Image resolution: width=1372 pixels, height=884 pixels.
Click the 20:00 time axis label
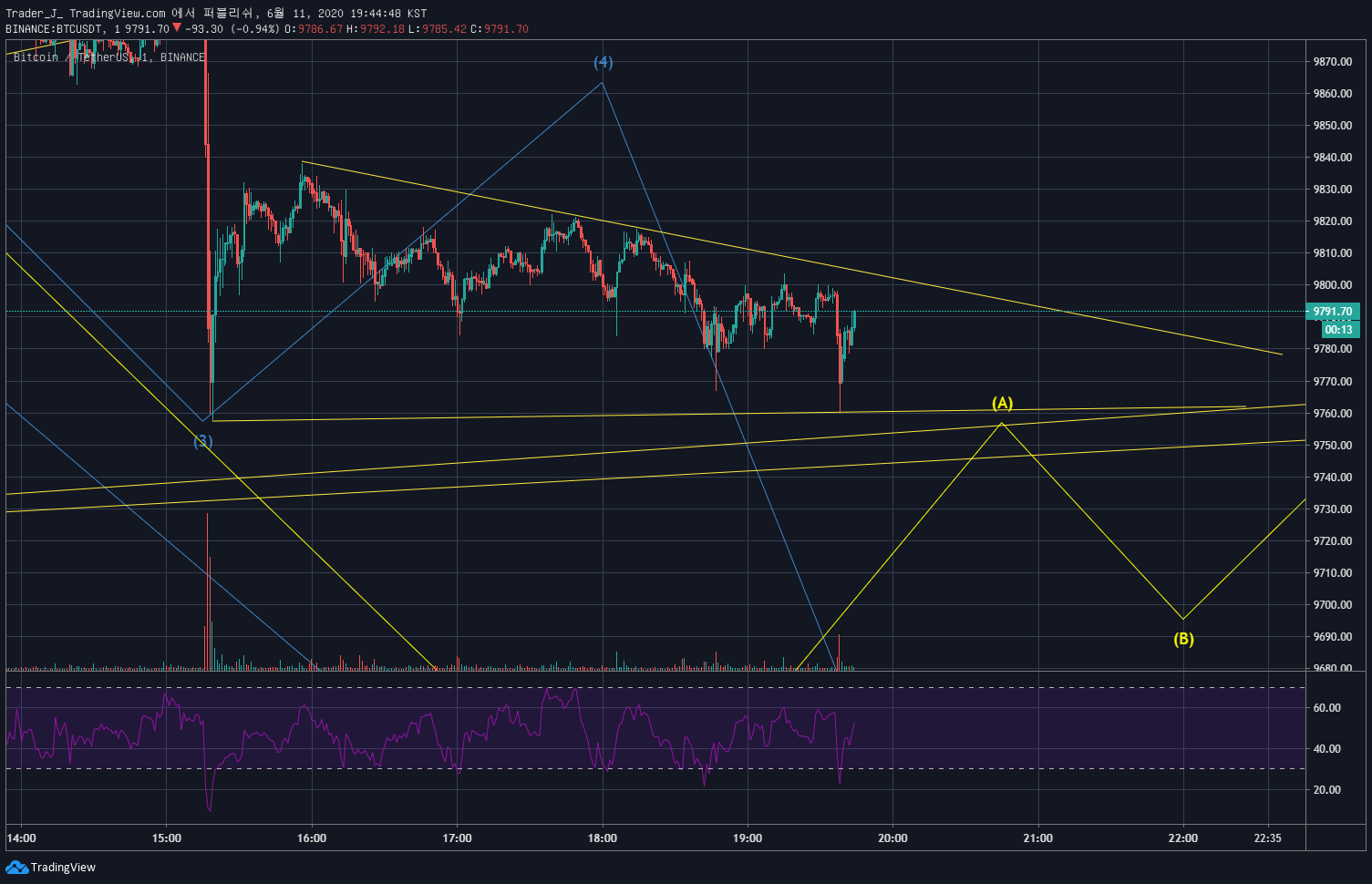892,838
